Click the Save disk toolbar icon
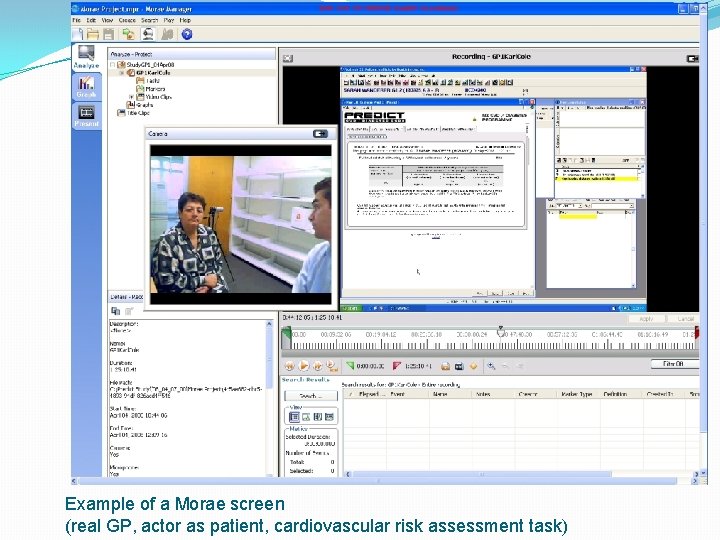This screenshot has height=540, width=720. coord(108,34)
